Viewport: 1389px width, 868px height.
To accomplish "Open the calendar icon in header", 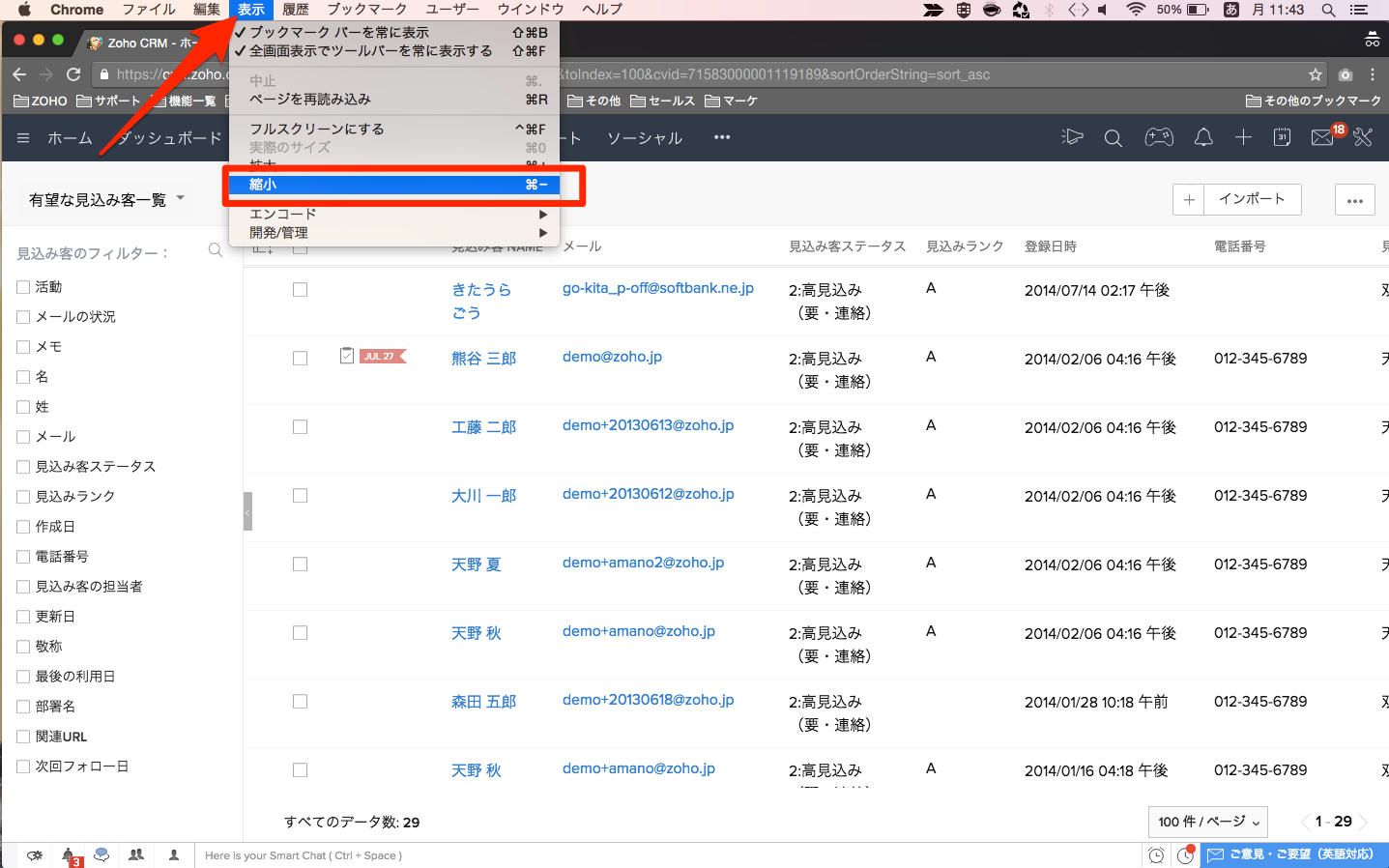I will click(1282, 138).
